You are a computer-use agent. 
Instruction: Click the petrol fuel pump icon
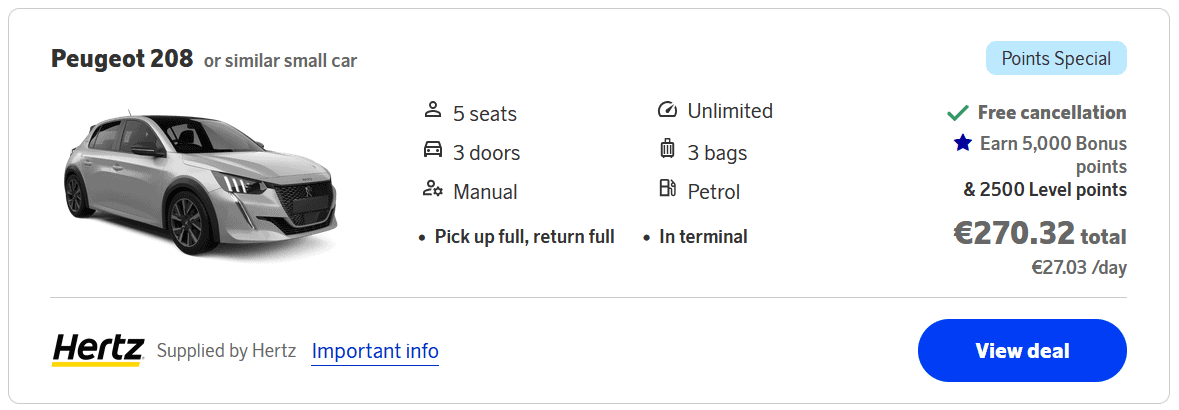pyautogui.click(x=667, y=189)
